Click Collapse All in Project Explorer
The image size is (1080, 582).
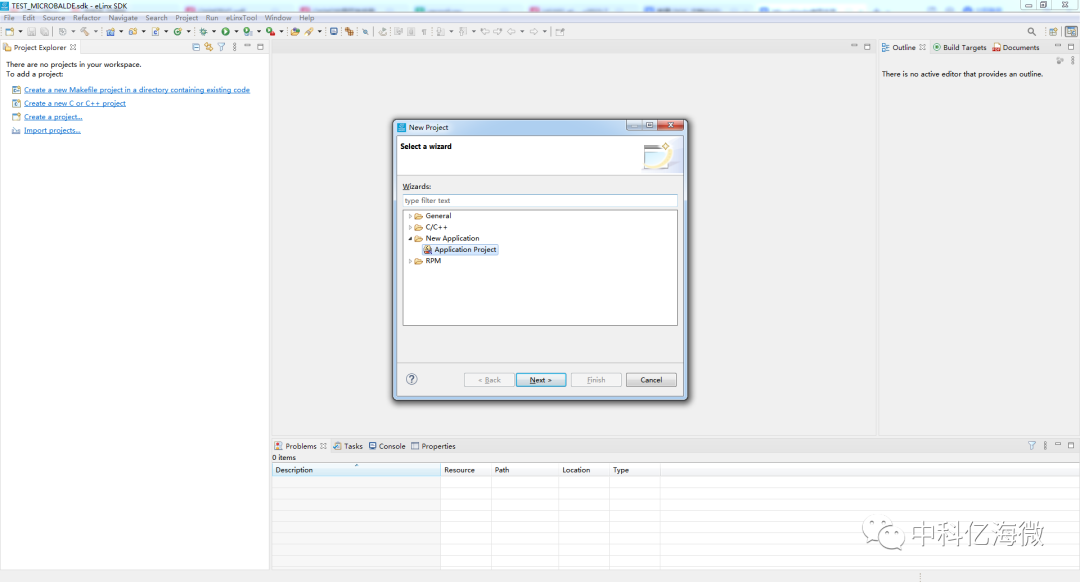196,47
